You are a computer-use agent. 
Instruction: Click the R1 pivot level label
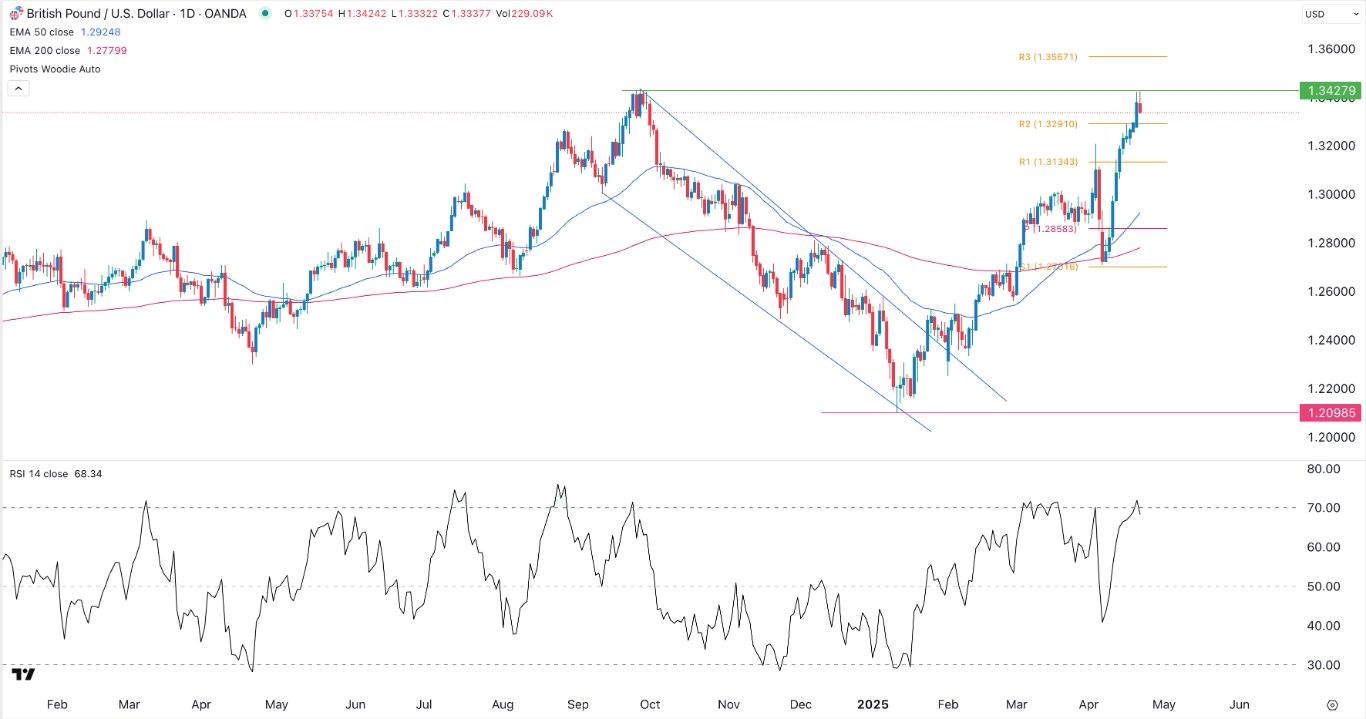(1047, 162)
